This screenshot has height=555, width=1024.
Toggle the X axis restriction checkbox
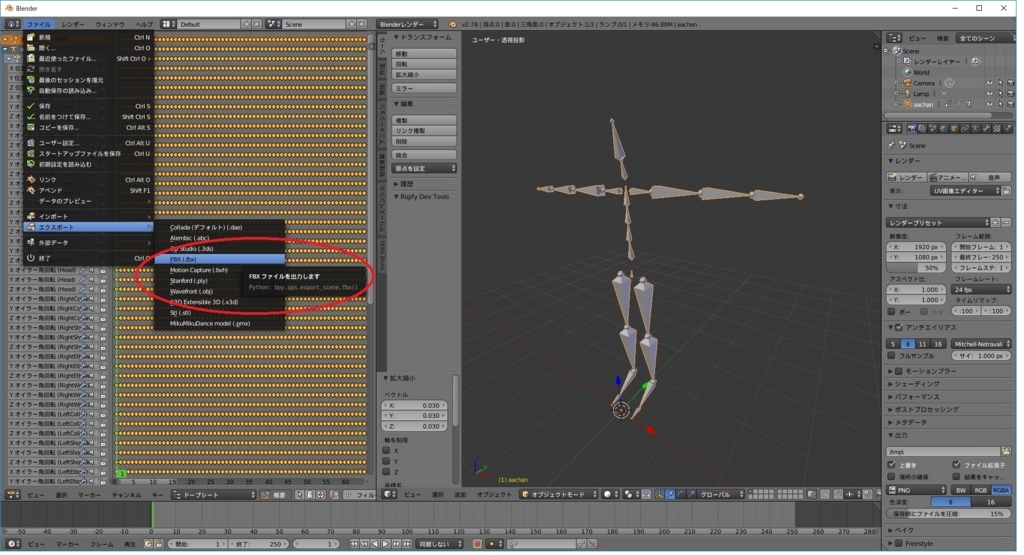[x=386, y=451]
